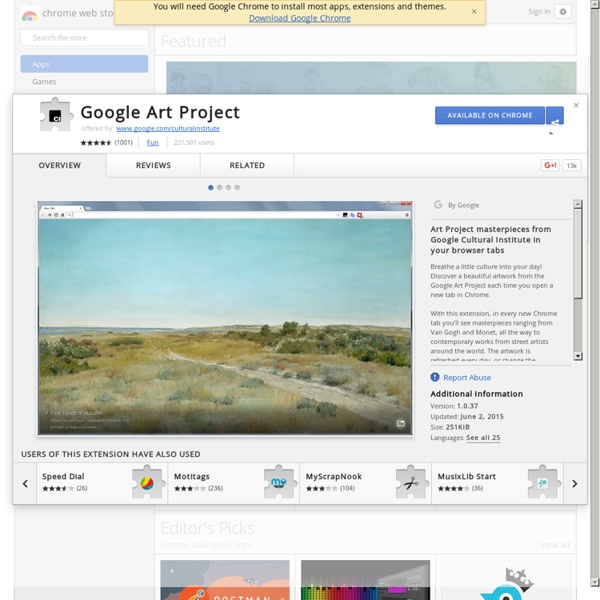Click the share icon beside Available on Chrome
The height and width of the screenshot is (600, 600).
(x=555, y=116)
